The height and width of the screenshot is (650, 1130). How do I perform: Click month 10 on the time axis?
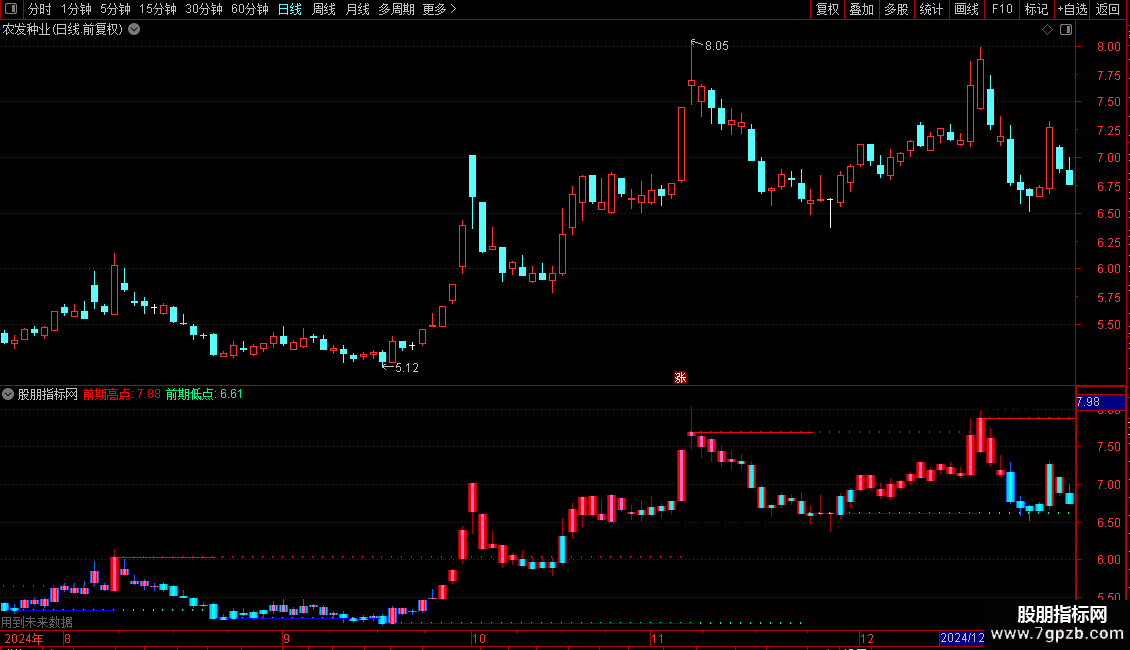[x=479, y=639]
